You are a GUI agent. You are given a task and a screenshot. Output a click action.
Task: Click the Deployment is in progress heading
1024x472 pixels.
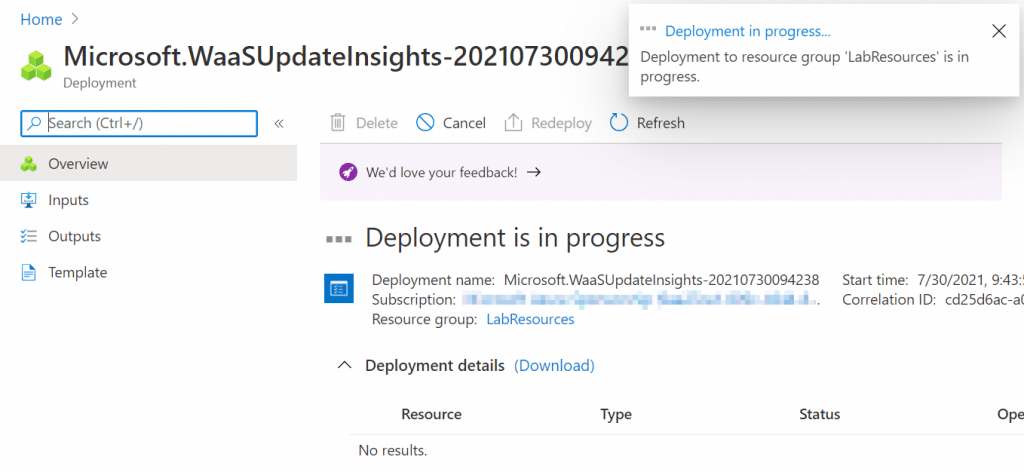(515, 238)
